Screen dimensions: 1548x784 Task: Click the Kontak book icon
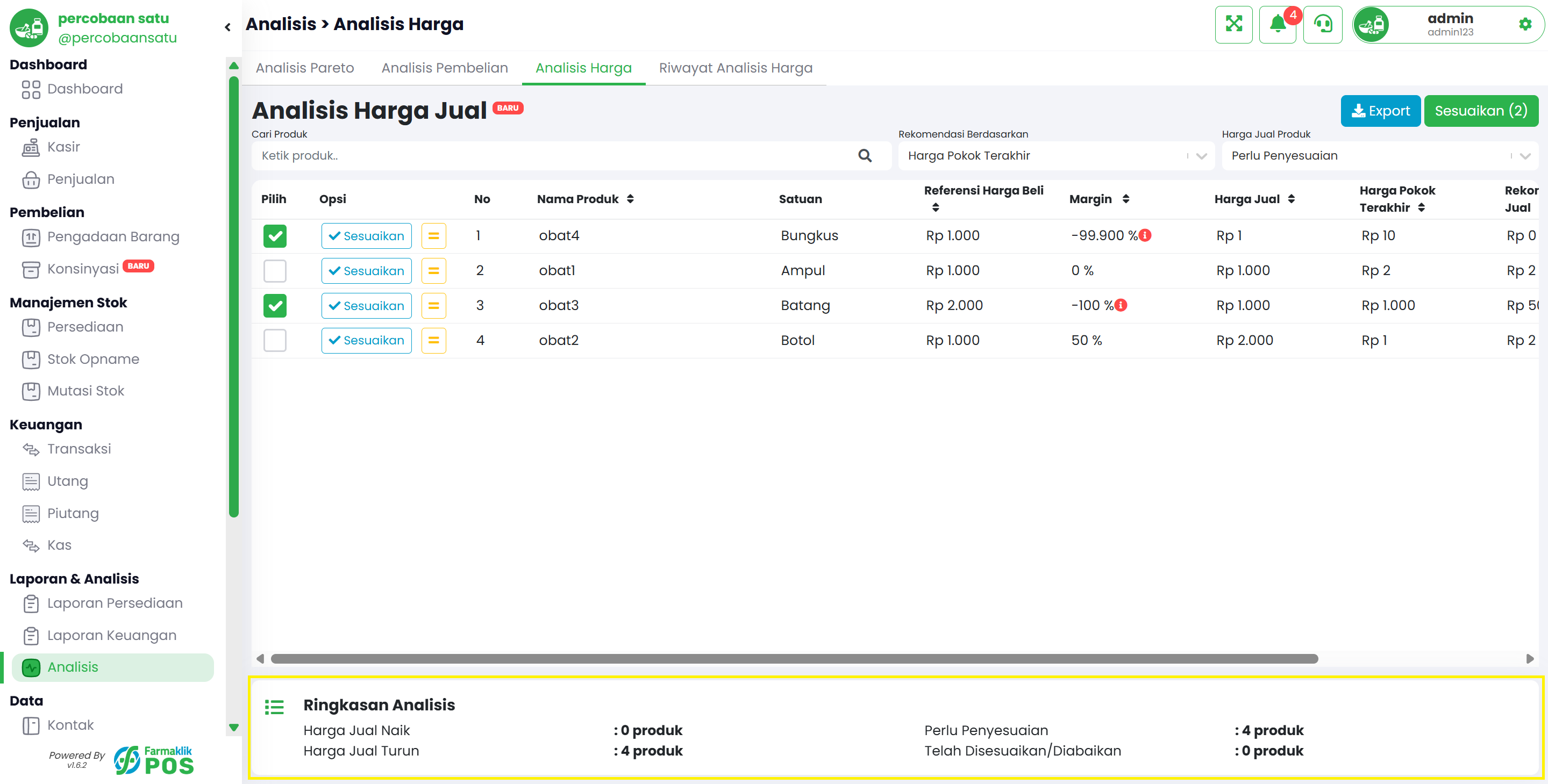coord(31,726)
